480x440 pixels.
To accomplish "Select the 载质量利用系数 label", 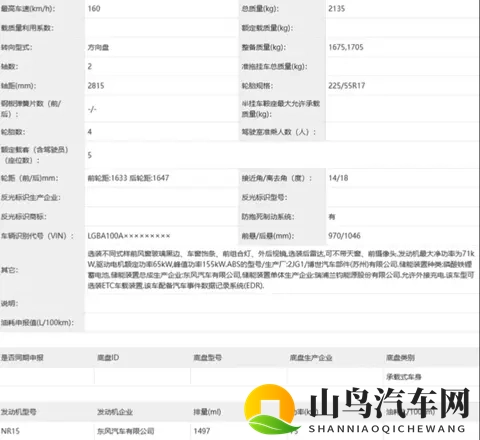I will pyautogui.click(x=27, y=28).
